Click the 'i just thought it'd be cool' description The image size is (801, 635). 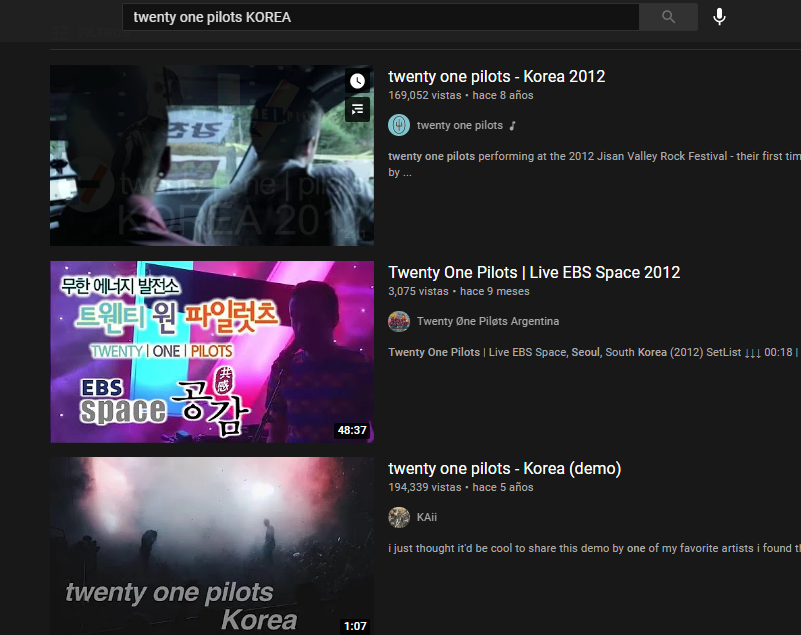595,548
